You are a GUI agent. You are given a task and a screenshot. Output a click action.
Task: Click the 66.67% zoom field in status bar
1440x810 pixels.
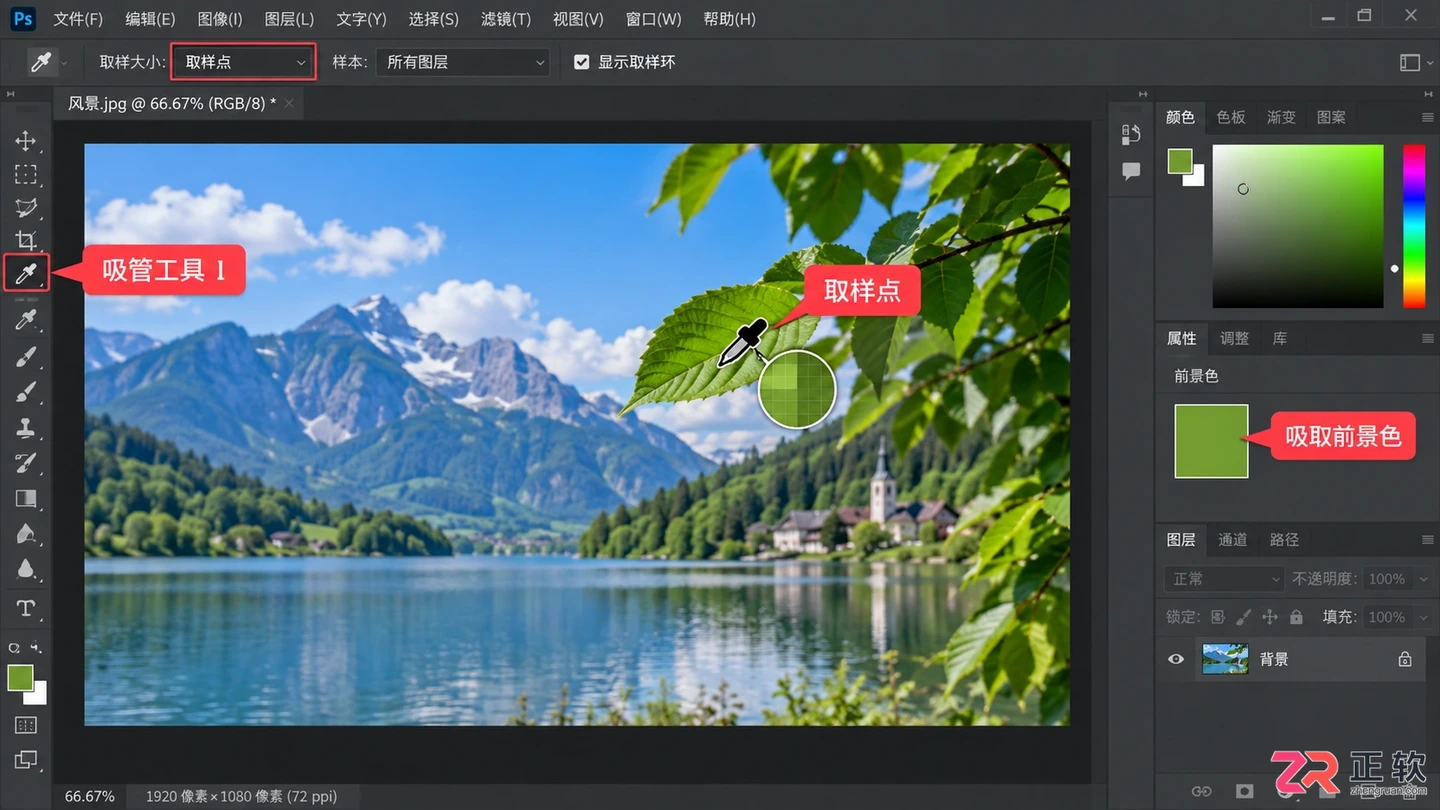coord(90,797)
